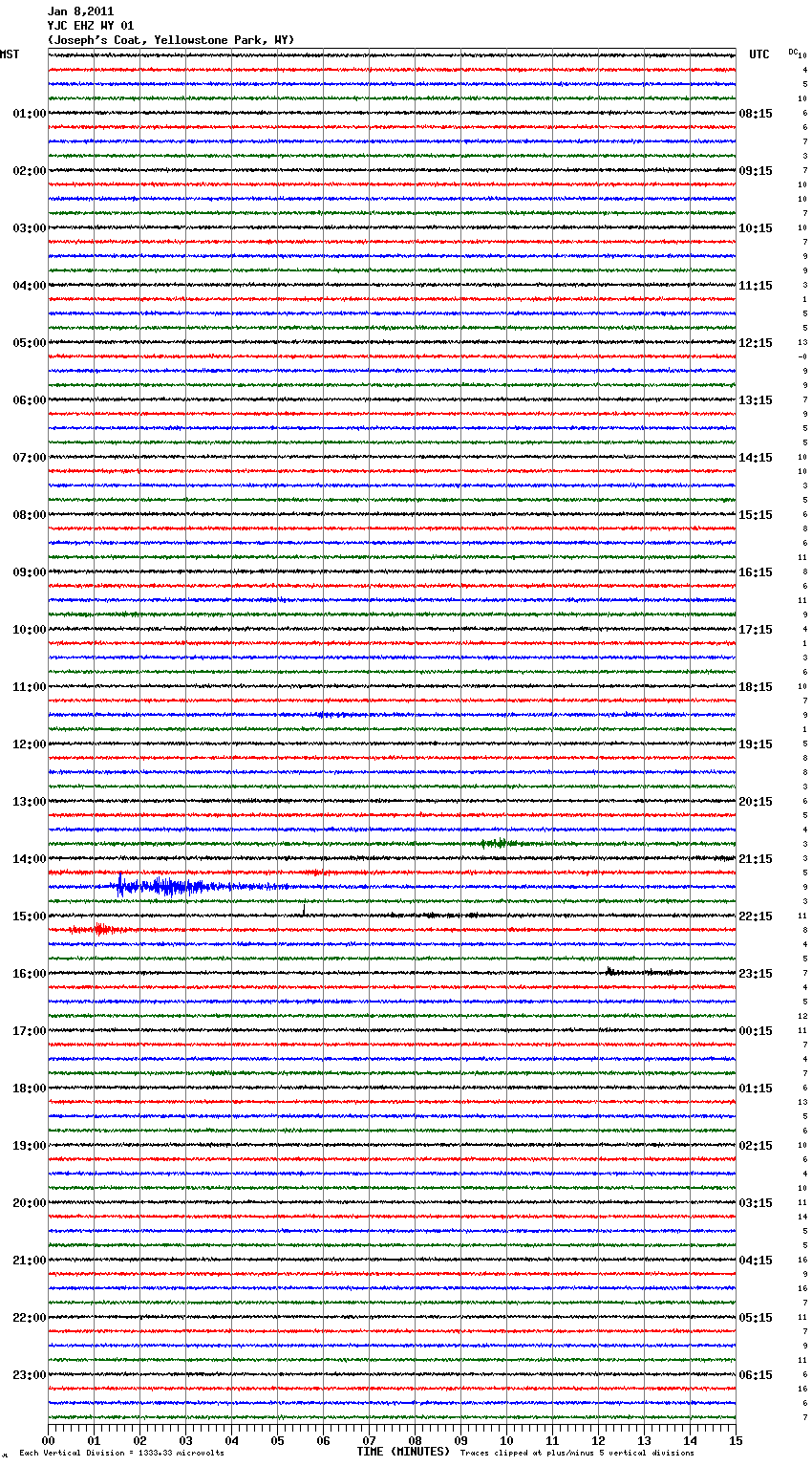Click the UTC timezone column header

[759, 54]
